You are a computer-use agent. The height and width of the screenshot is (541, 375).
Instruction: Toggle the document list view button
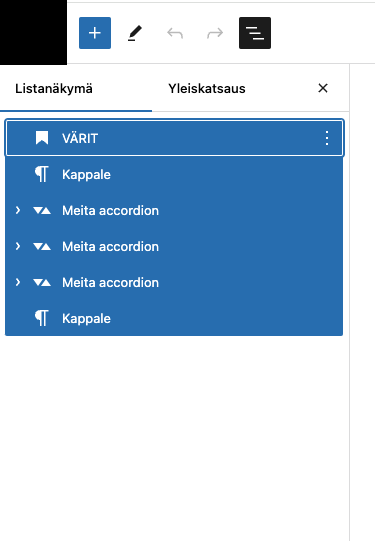[x=255, y=33]
